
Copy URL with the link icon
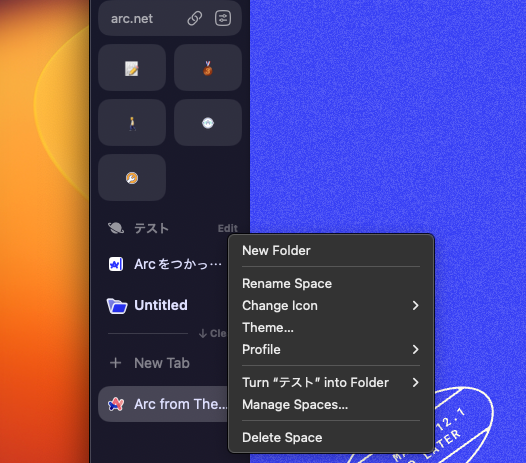pyautogui.click(x=195, y=18)
